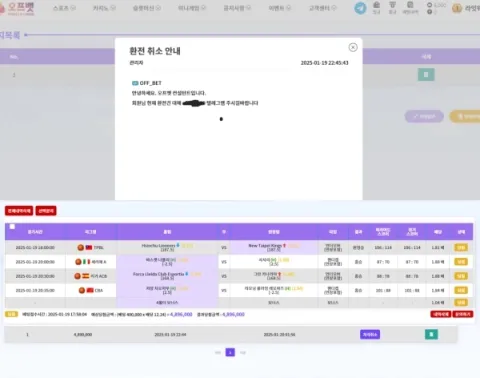The width and height of the screenshot is (480, 378).
Task: Click the 환전 취소 안내 popup title
Action: click(x=155, y=51)
